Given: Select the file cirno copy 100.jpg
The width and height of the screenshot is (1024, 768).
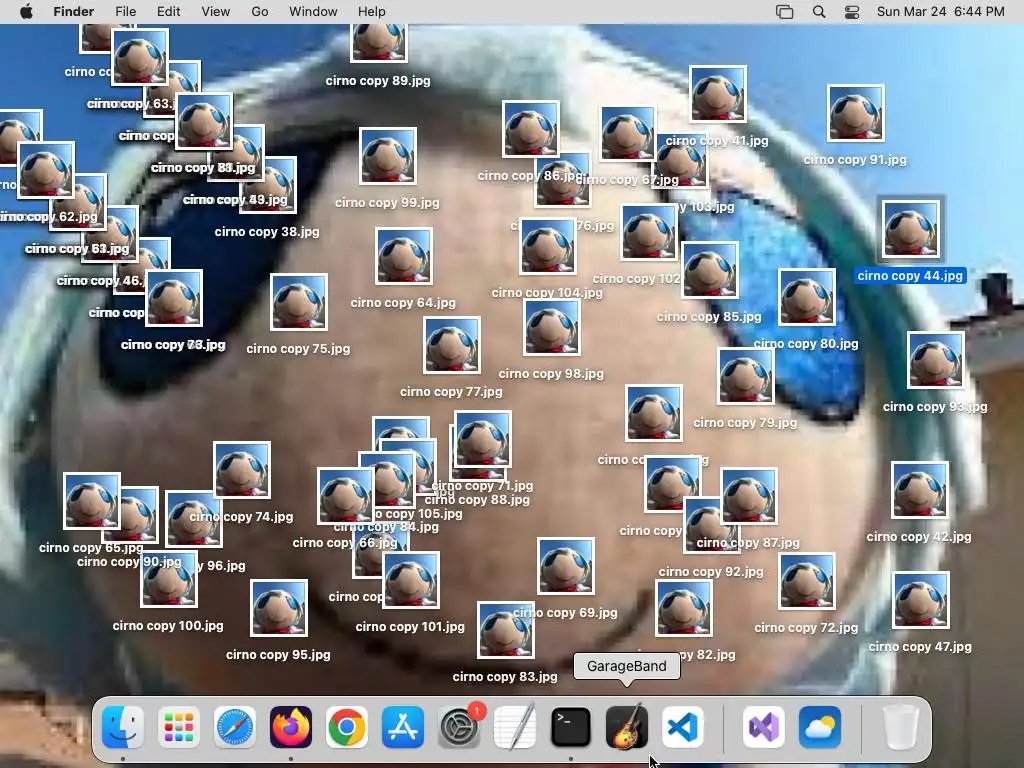Looking at the screenshot, I should point(169,579).
